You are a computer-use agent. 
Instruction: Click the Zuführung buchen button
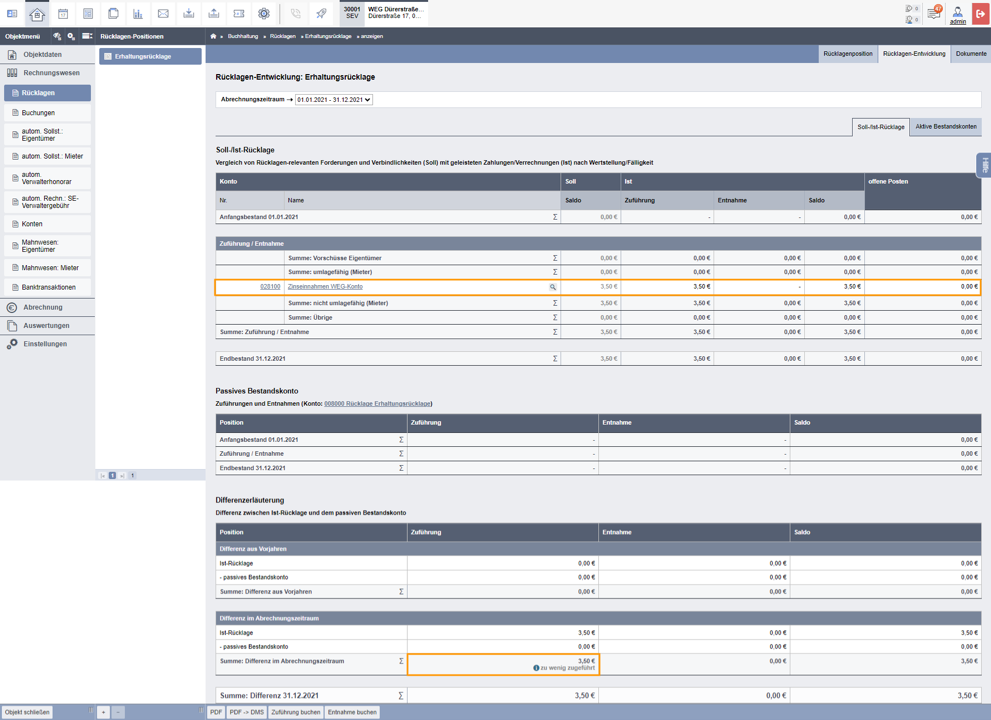296,712
